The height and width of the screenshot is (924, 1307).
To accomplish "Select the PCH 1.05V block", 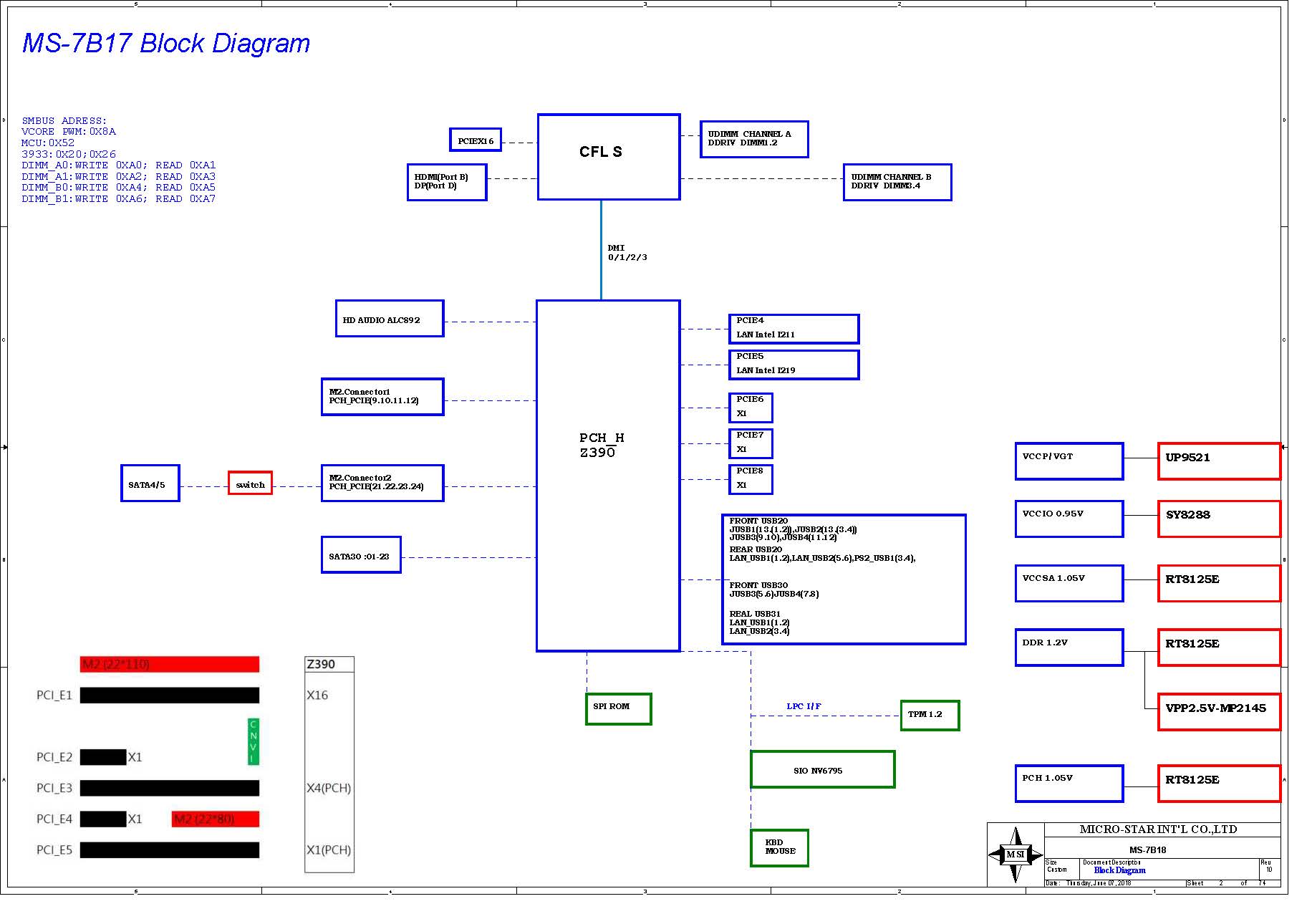I will [x=1069, y=784].
